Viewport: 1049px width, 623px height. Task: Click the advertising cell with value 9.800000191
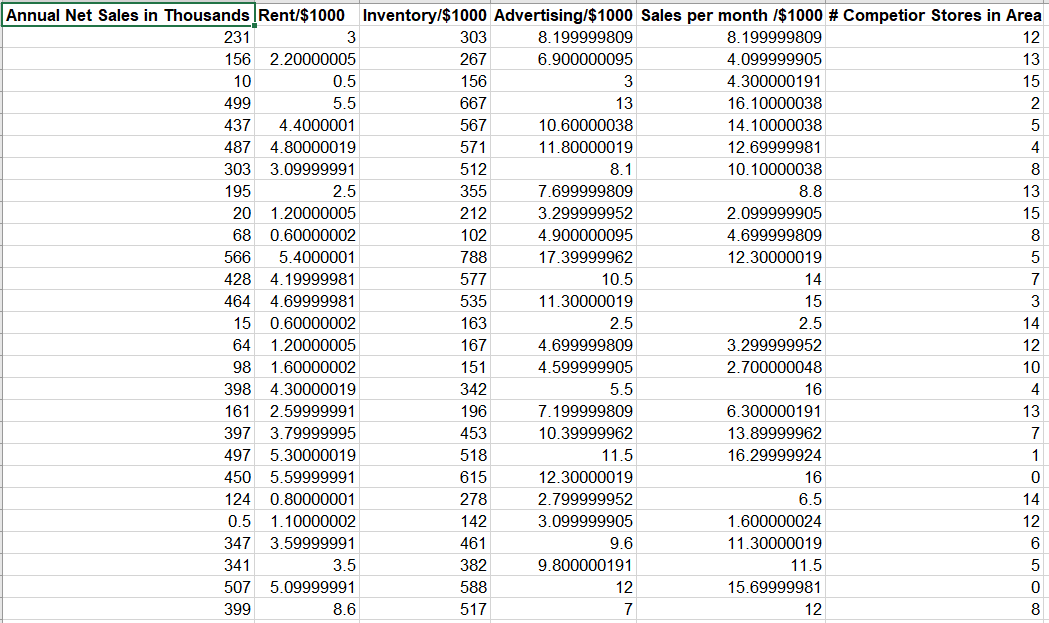coord(563,565)
